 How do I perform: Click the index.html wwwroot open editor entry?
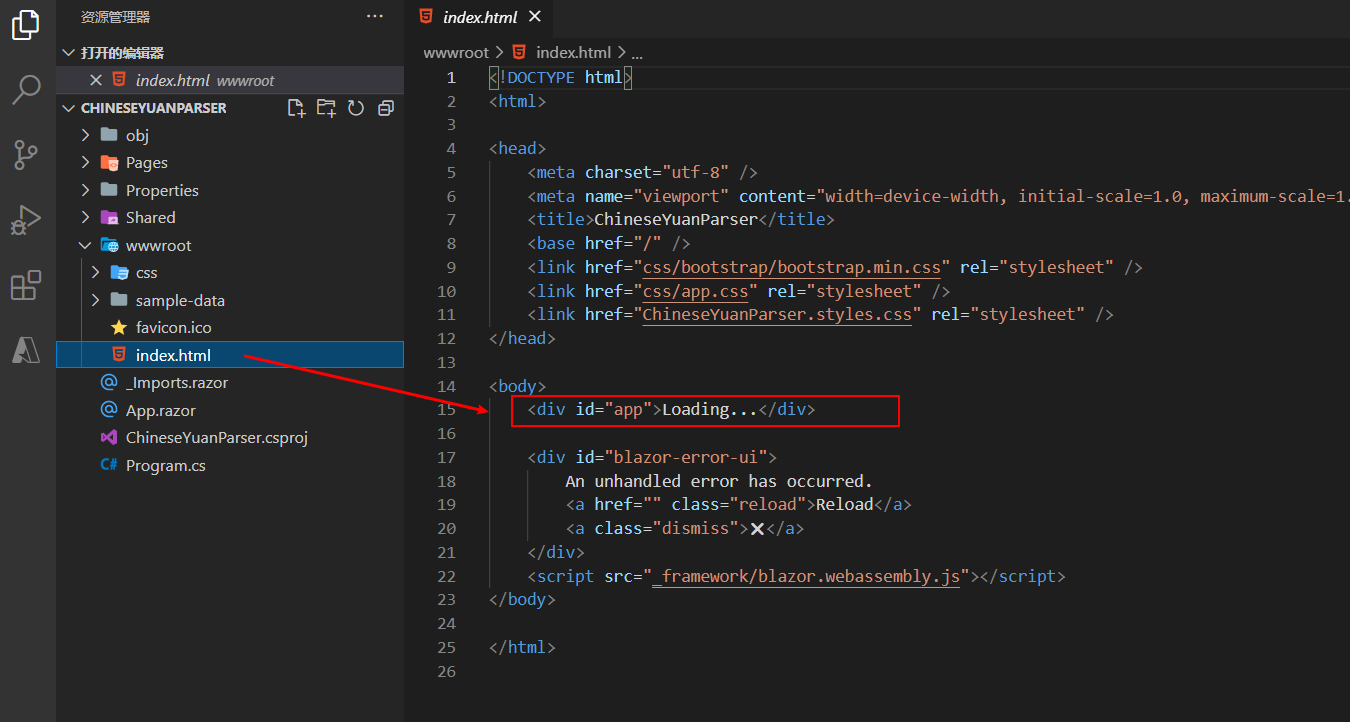[x=230, y=80]
